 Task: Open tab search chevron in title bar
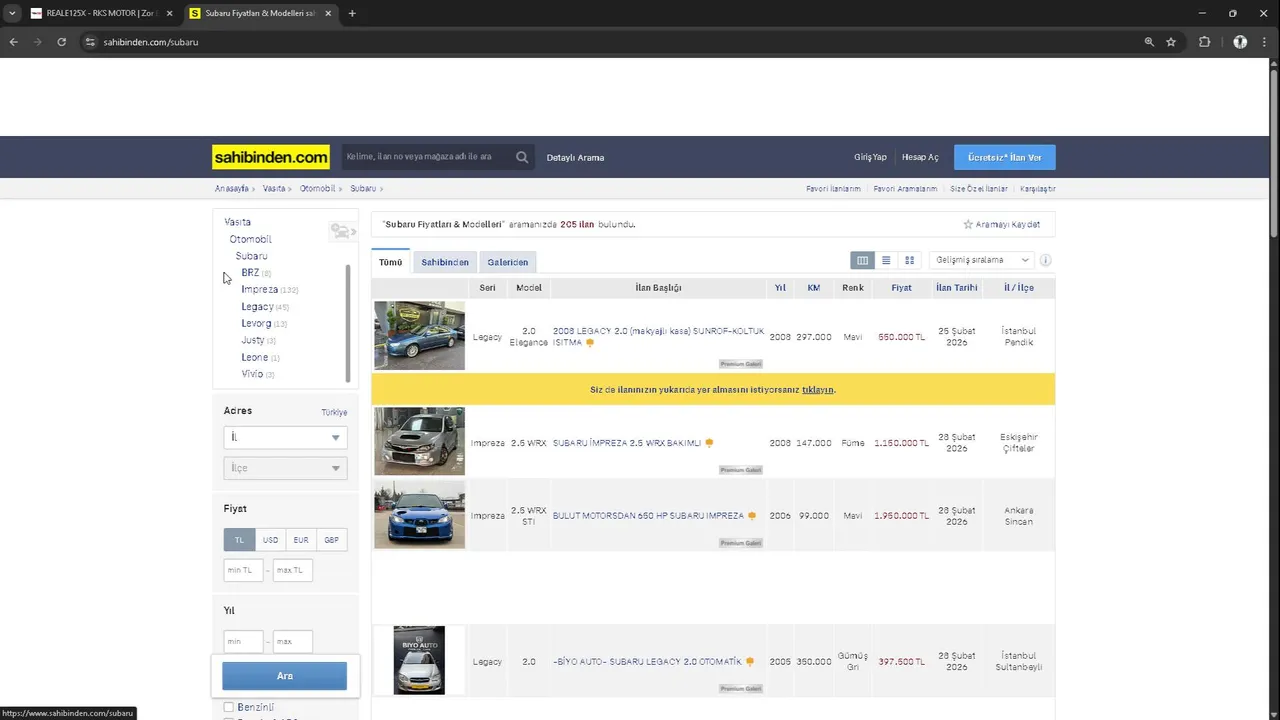point(12,13)
